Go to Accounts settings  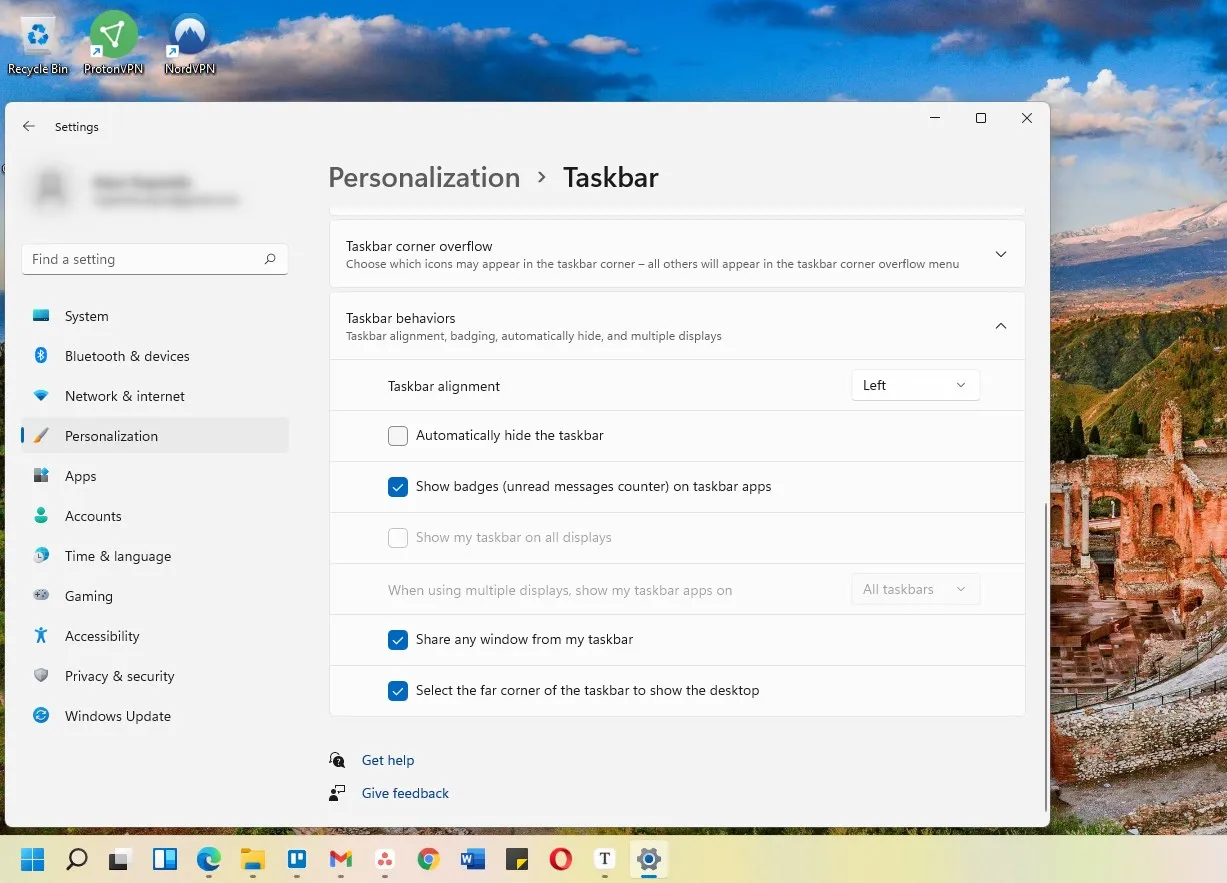pos(93,516)
